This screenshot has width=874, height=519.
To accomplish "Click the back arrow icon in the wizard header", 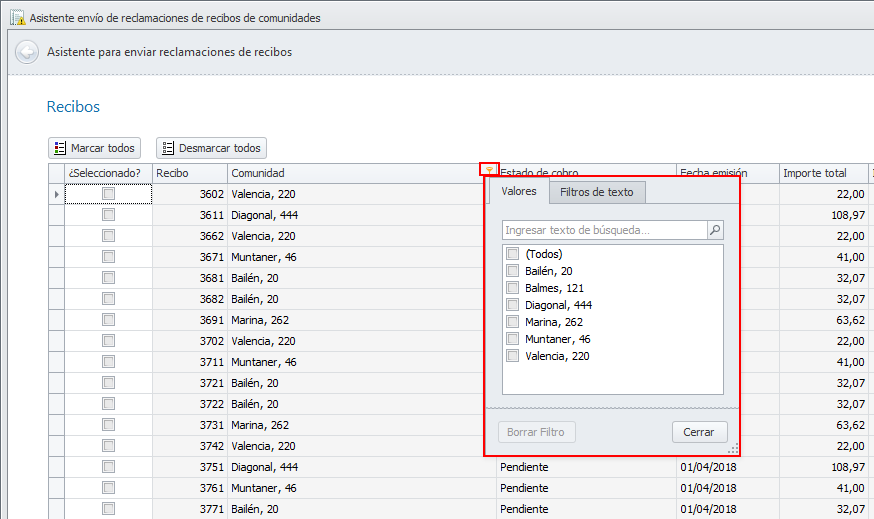I will 27,52.
